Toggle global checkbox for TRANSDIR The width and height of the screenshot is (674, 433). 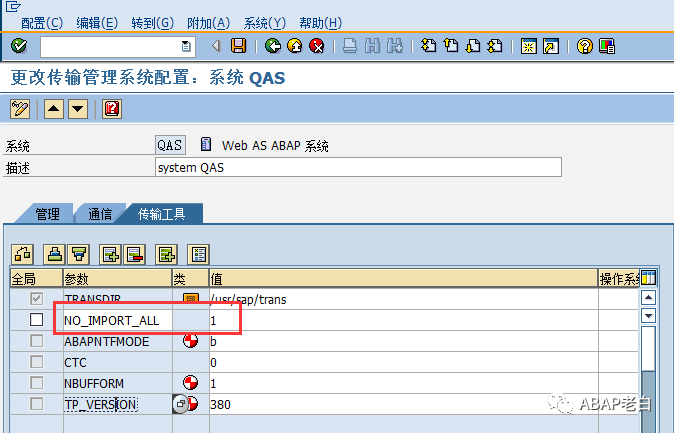37,298
